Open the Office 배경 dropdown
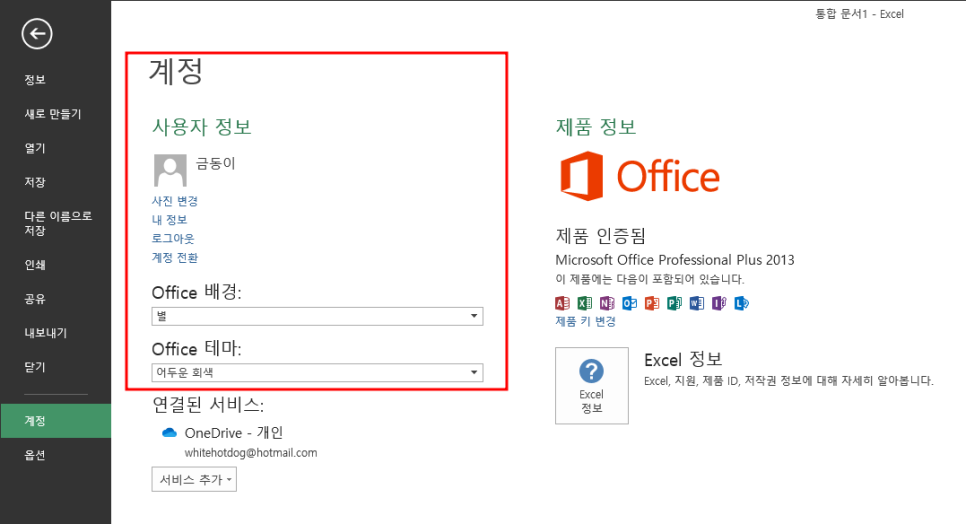966x524 pixels. [x=317, y=316]
